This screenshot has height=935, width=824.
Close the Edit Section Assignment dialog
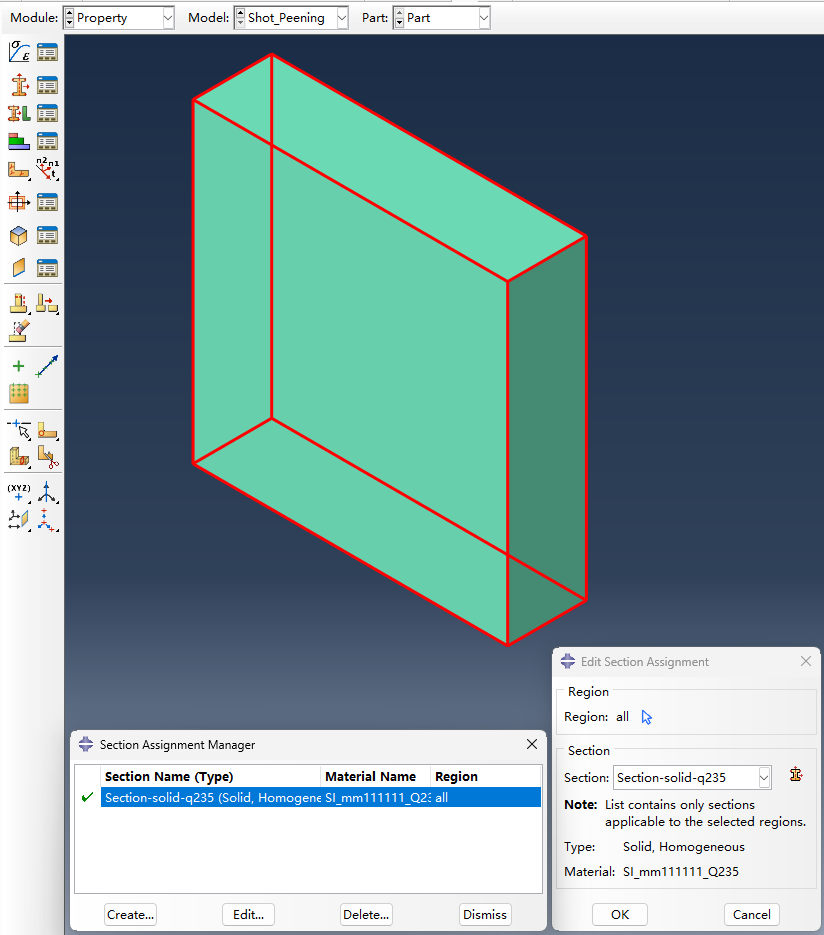pos(806,661)
